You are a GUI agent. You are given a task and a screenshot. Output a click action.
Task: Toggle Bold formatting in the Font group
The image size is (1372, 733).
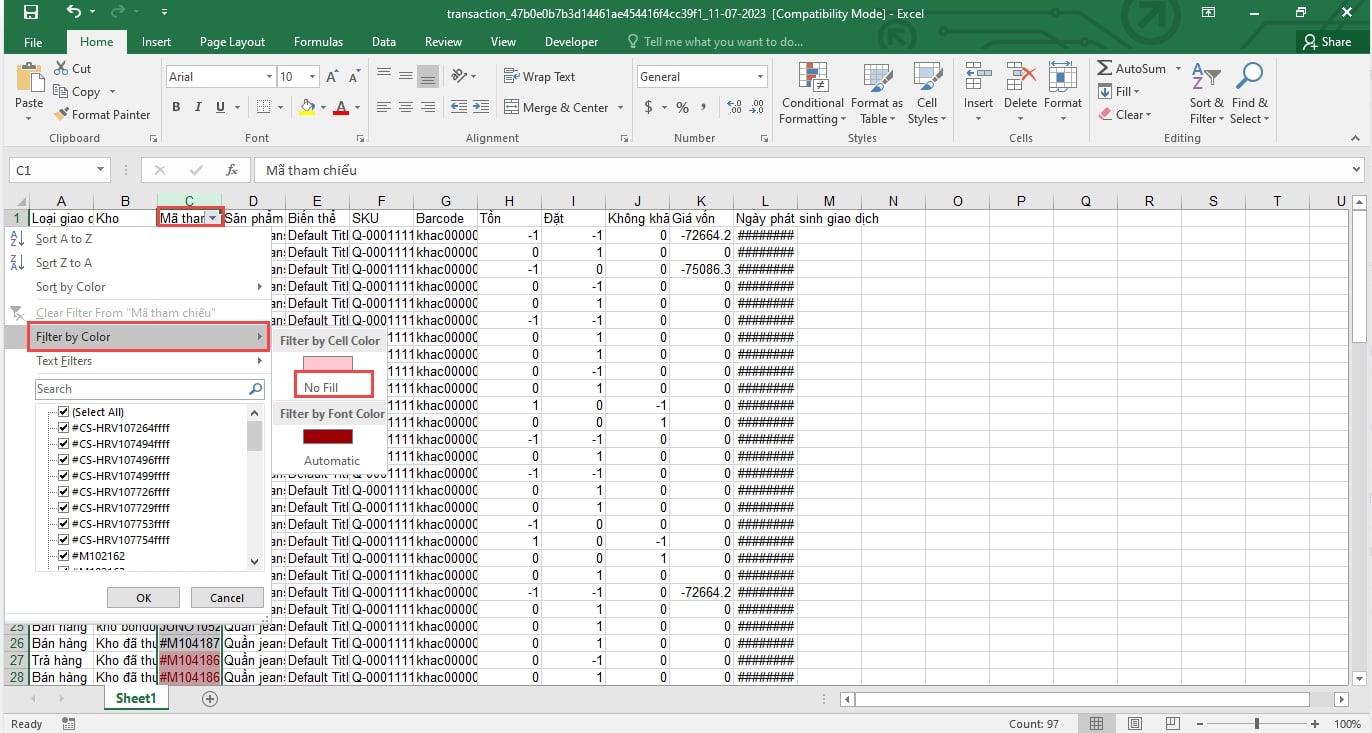(x=176, y=108)
